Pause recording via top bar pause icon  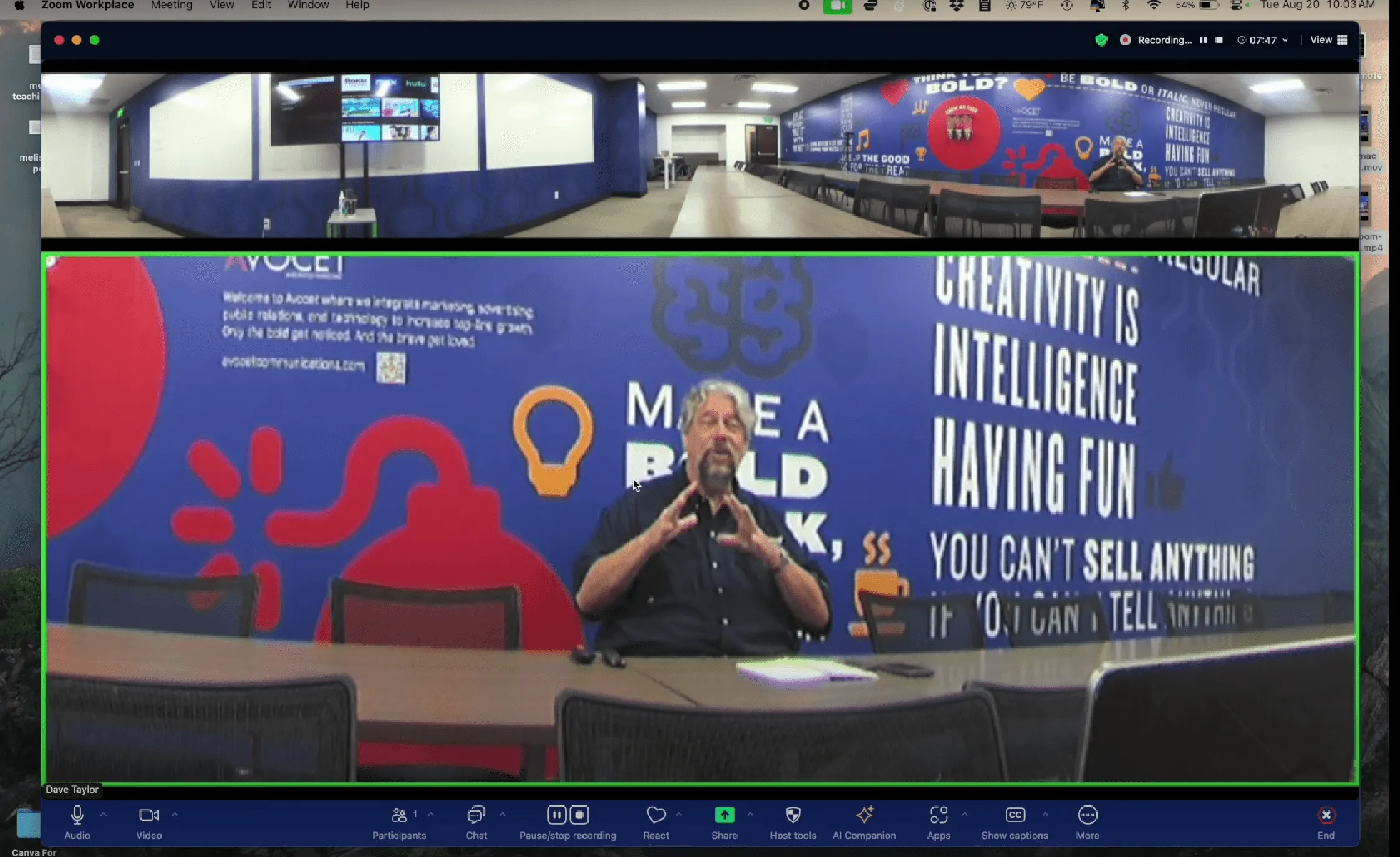tap(1203, 40)
